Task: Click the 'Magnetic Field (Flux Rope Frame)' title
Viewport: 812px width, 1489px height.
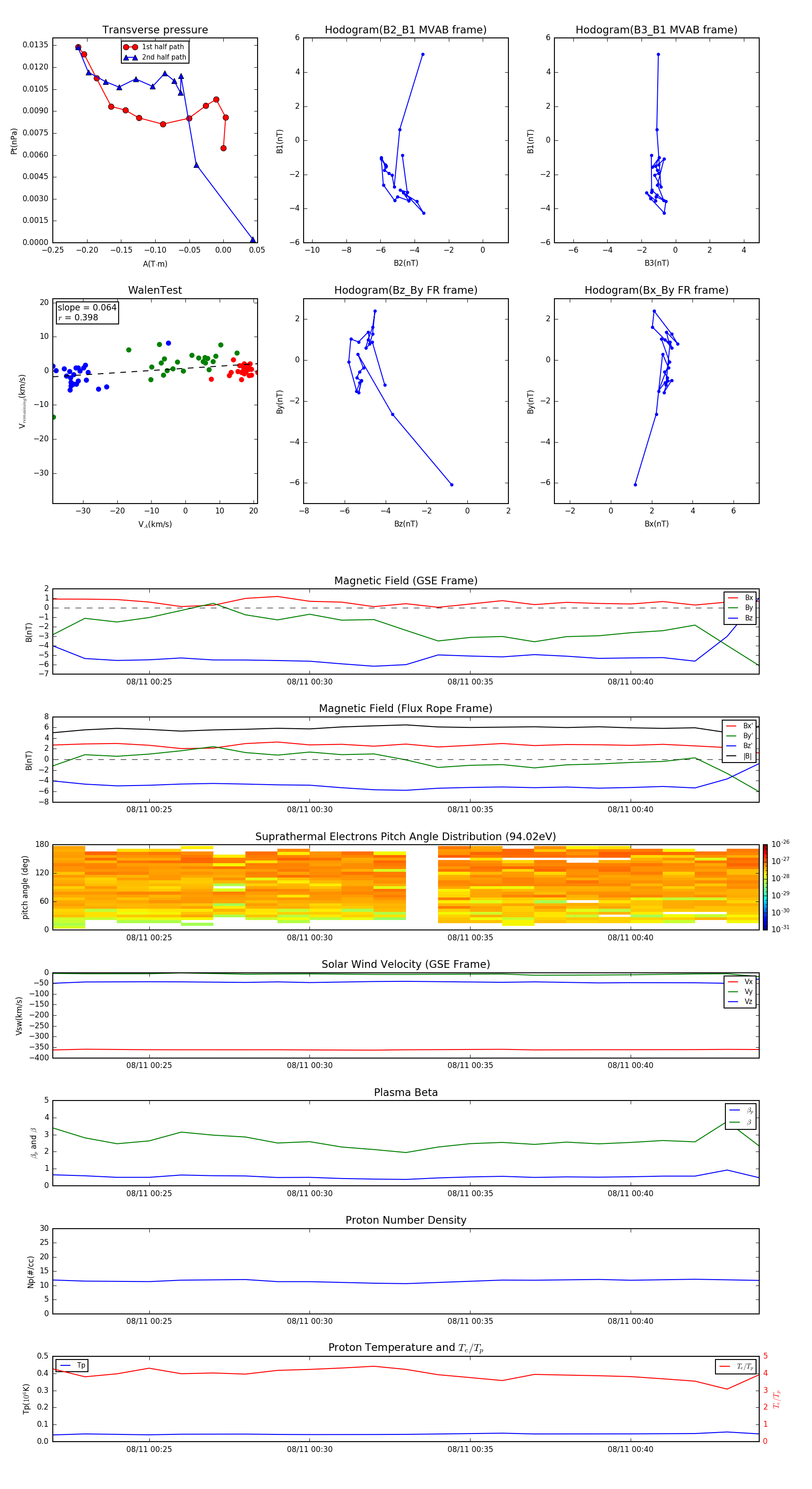Action: pos(406,709)
